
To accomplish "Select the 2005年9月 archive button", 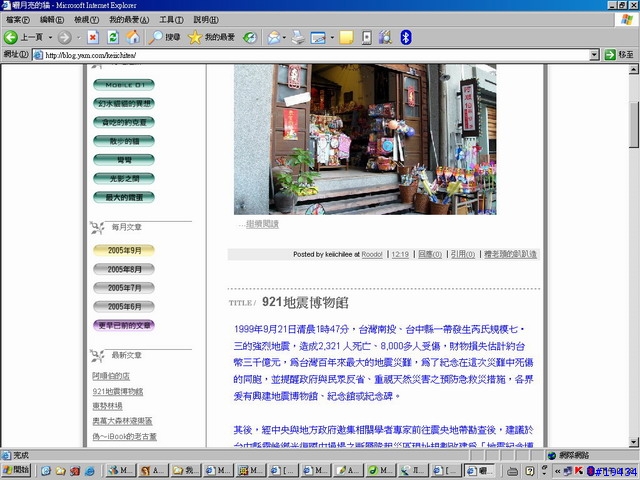I will (124, 251).
